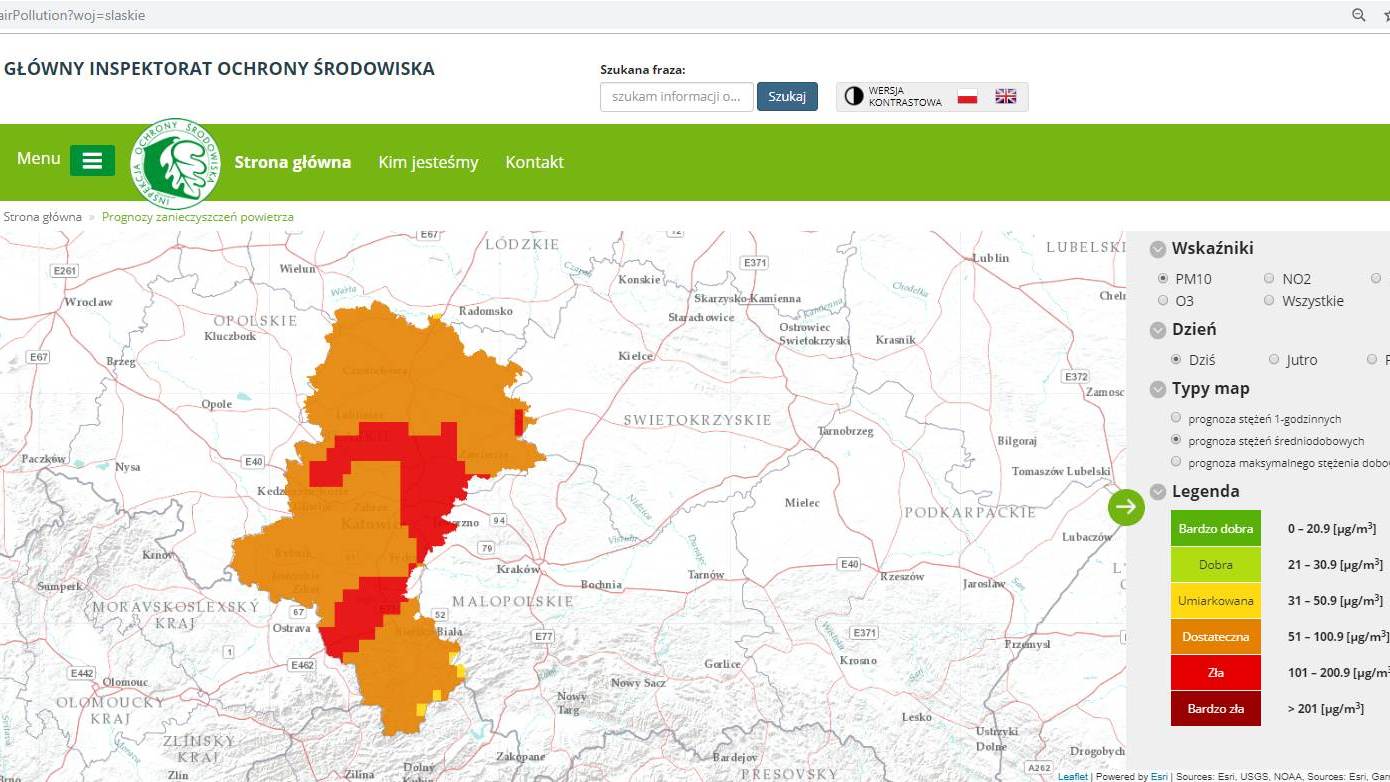Select the O3 indicator option
The width and height of the screenshot is (1390, 782).
coord(1163,300)
